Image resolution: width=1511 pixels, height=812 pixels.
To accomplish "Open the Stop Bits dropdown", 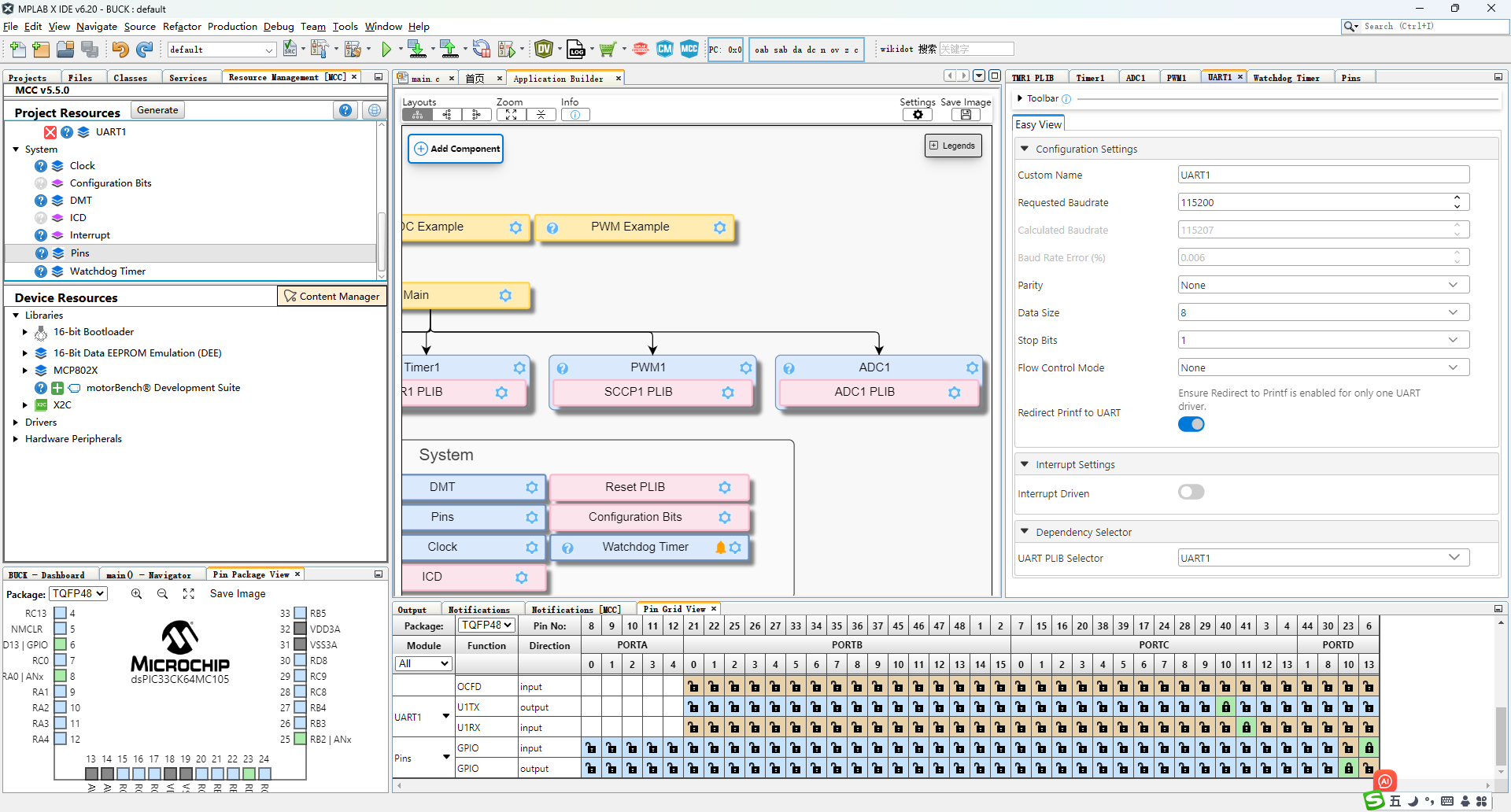I will pos(1324,340).
